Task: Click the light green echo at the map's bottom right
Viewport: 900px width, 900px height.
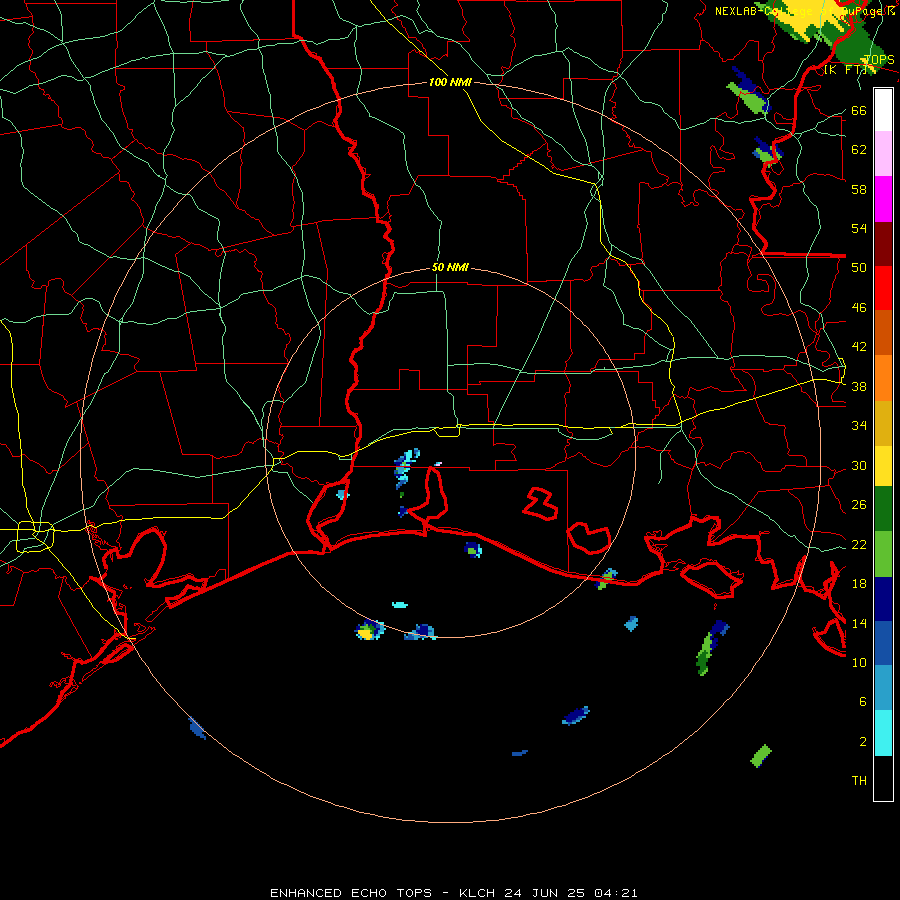Action: tap(761, 755)
